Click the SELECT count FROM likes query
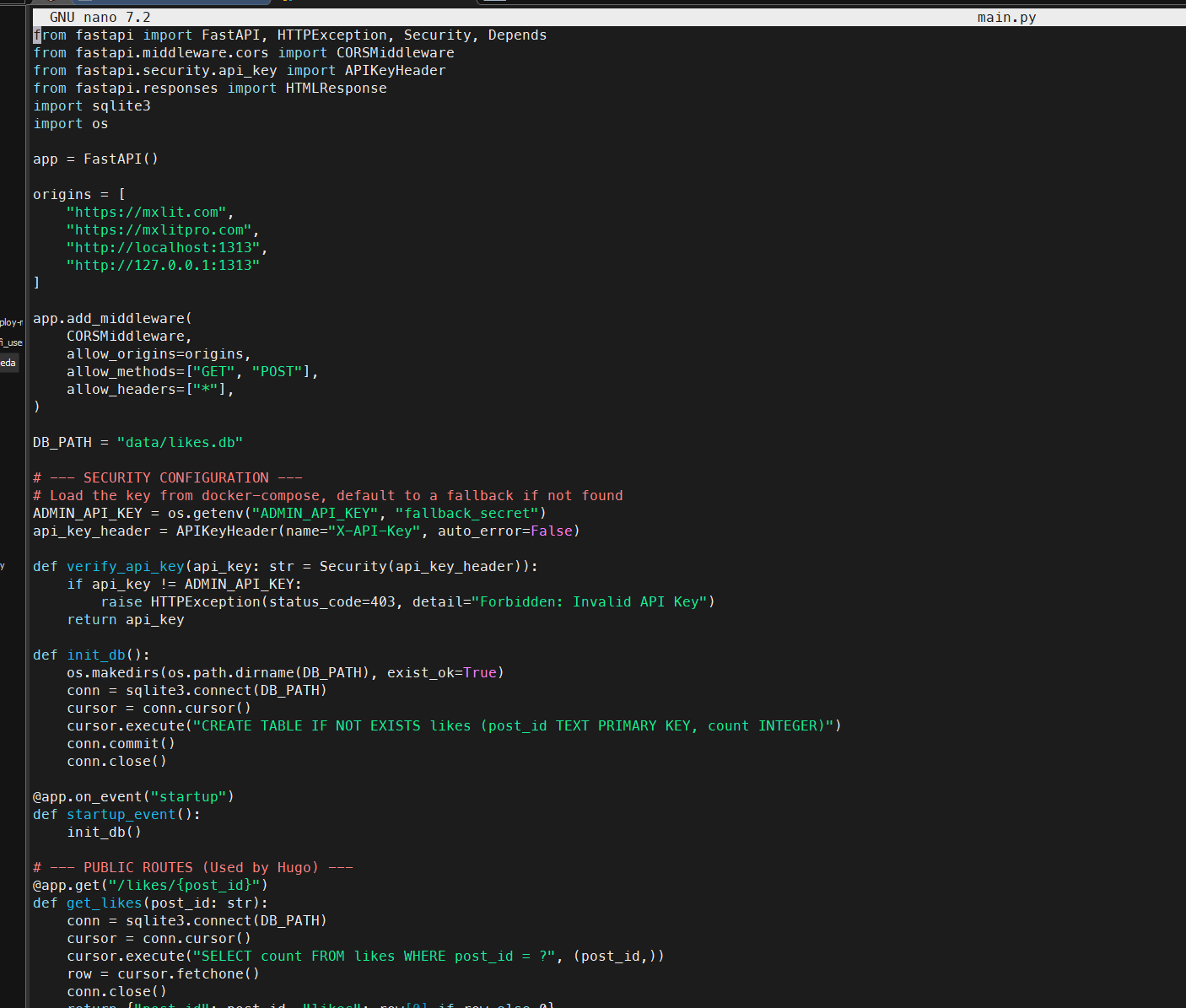Image resolution: width=1186 pixels, height=1008 pixels. point(374,956)
